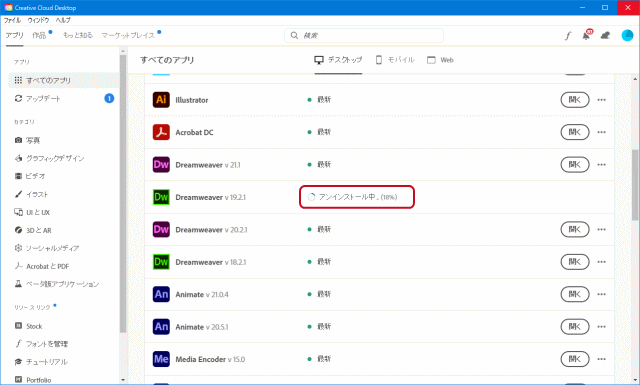This screenshot has height=385, width=640.
Task: Click the camera icon beside 写真
Action: click(18, 140)
